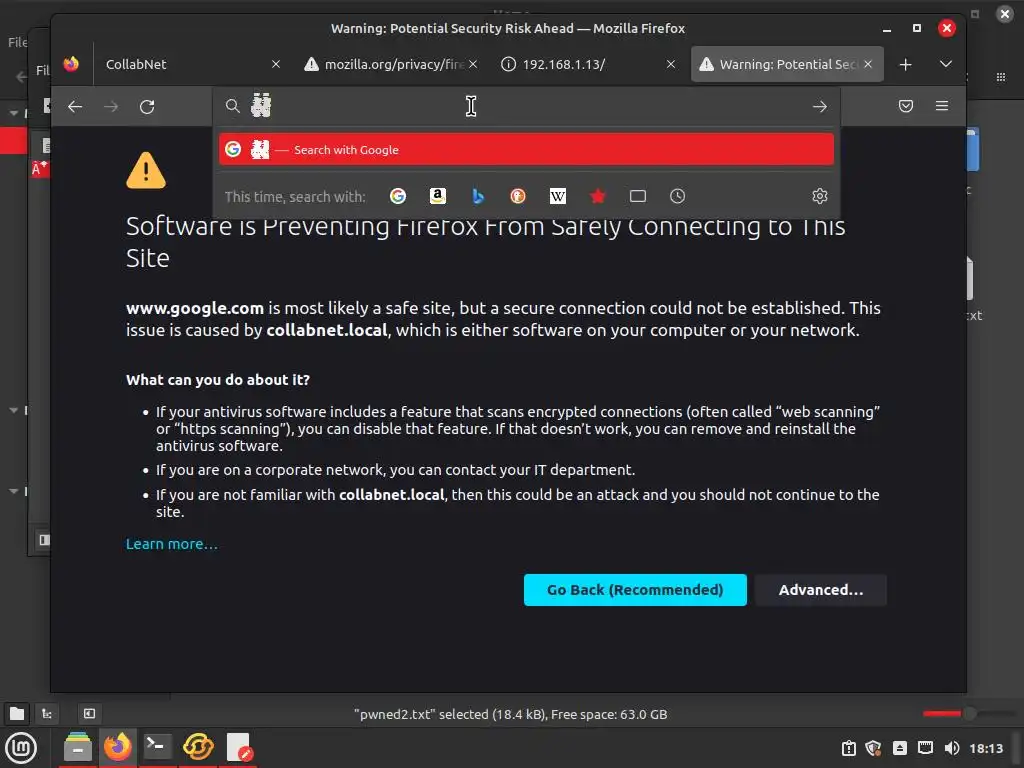Expand the list all tabs chevron
This screenshot has height=768, width=1024.
click(x=946, y=64)
